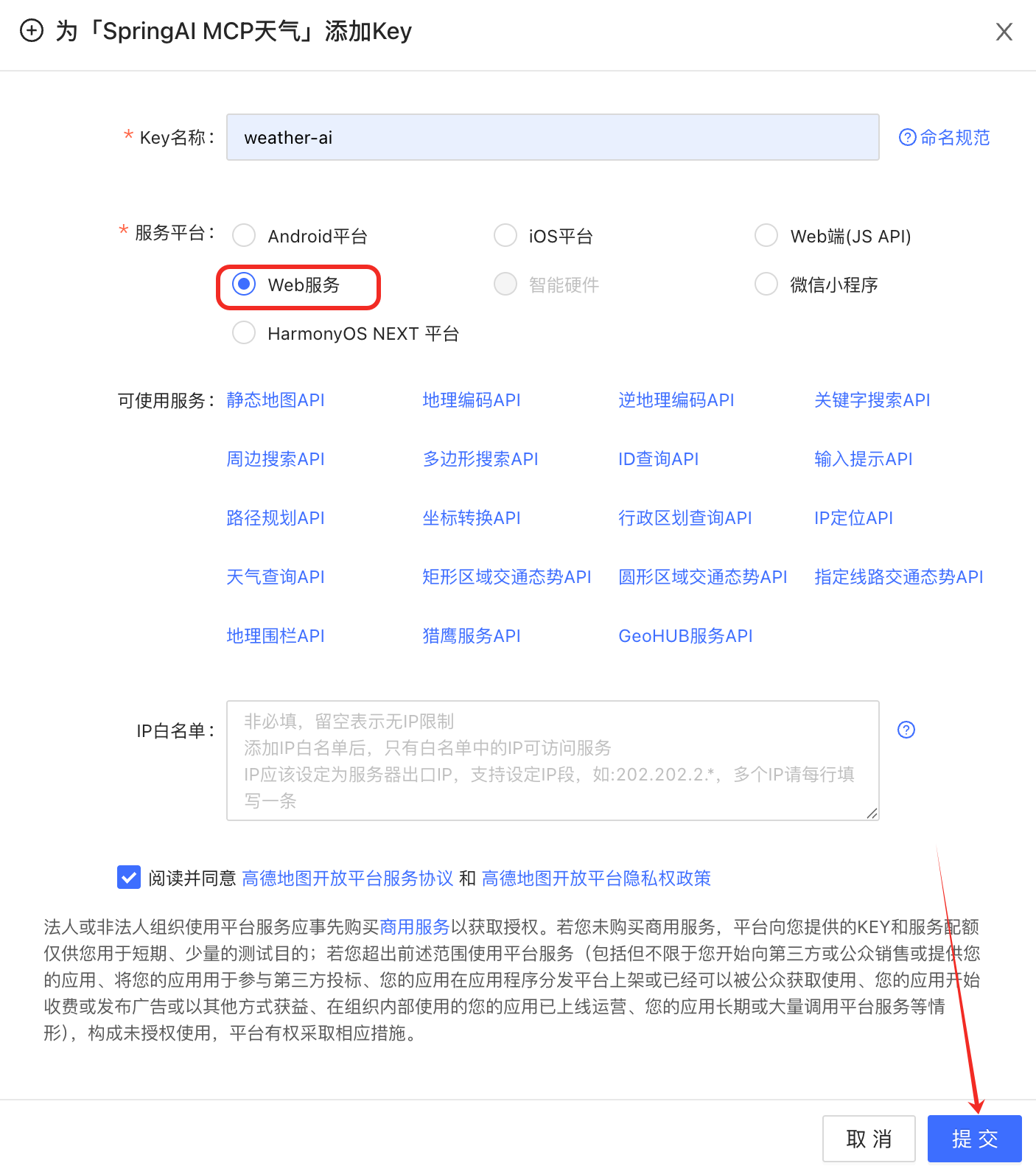Screen dimensions: 1036x1166
Task: Select HarmonyOS NEXT 平台 radio button
Action: pyautogui.click(x=244, y=333)
